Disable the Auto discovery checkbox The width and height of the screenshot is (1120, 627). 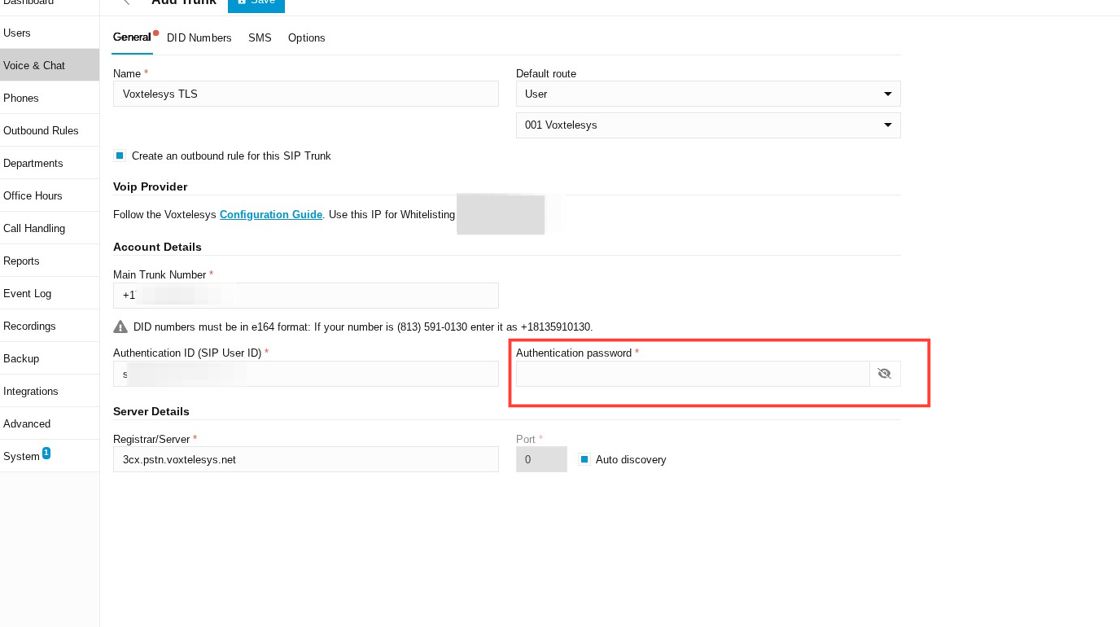(584, 459)
